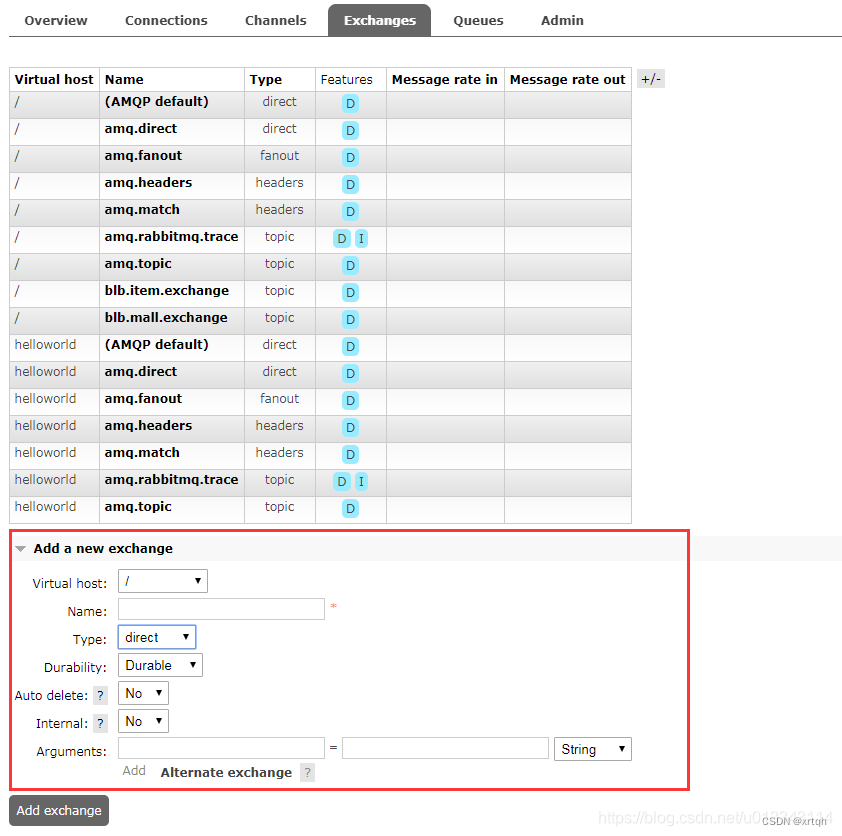This screenshot has height=836, width=842.
Task: Click the +/- column toggle button
Action: (650, 79)
